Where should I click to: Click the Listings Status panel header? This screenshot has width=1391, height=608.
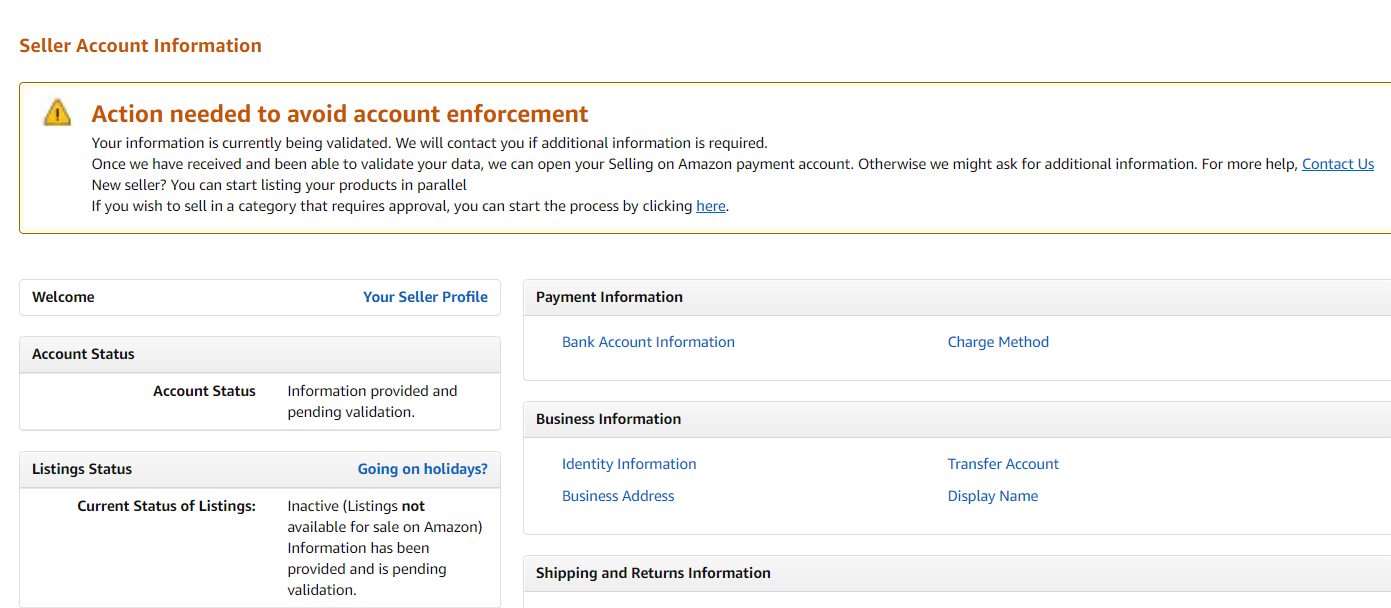(x=82, y=469)
